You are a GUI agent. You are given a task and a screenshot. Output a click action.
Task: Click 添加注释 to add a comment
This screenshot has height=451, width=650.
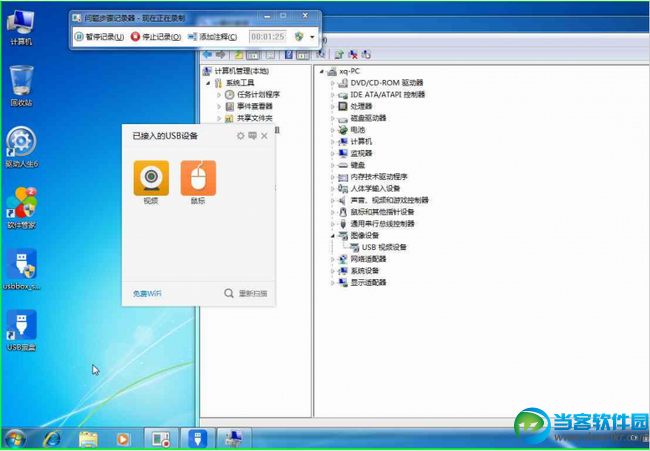[213, 37]
